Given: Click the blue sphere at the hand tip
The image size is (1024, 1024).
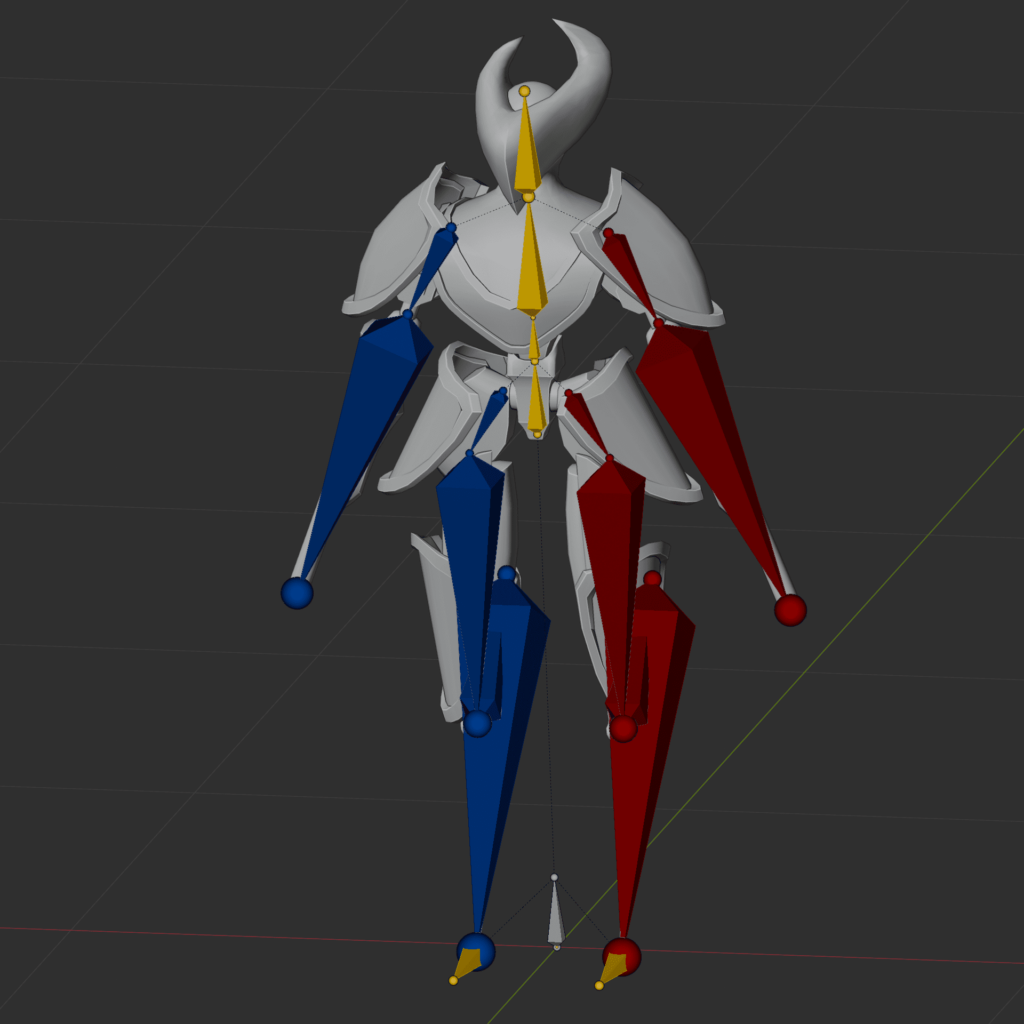Looking at the screenshot, I should pyautogui.click(x=297, y=593).
